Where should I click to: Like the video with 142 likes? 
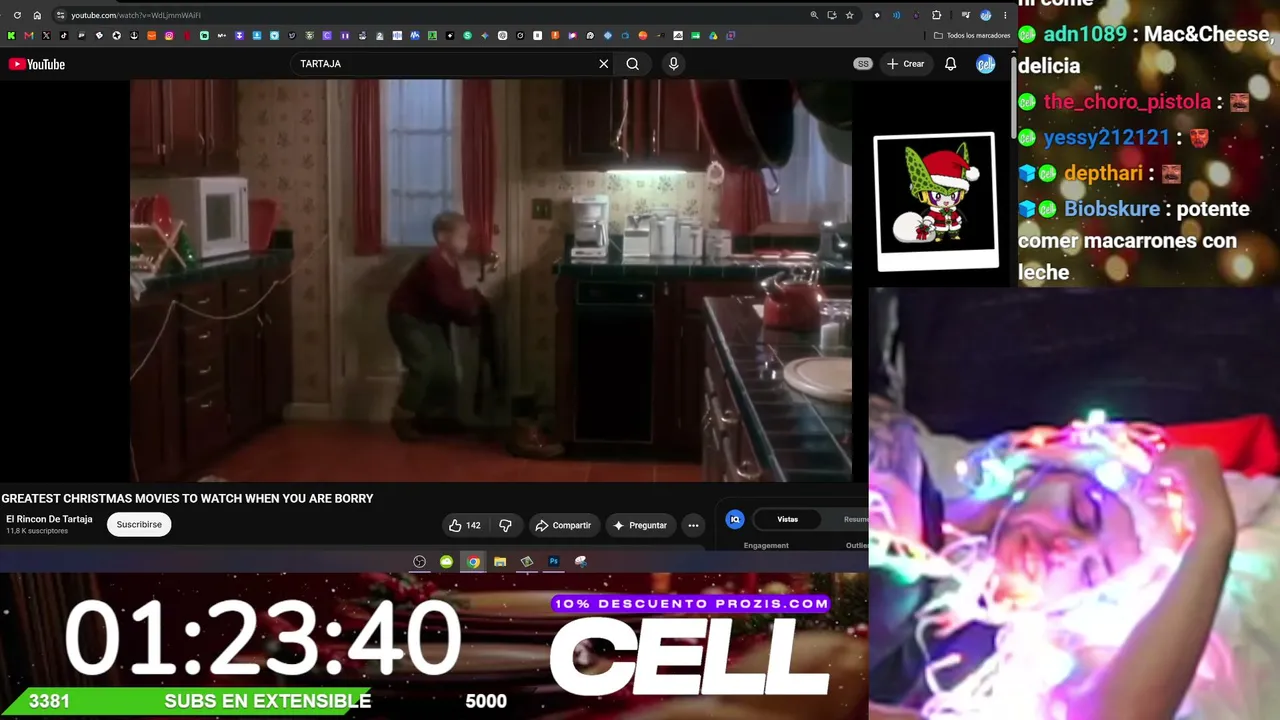pyautogui.click(x=465, y=525)
